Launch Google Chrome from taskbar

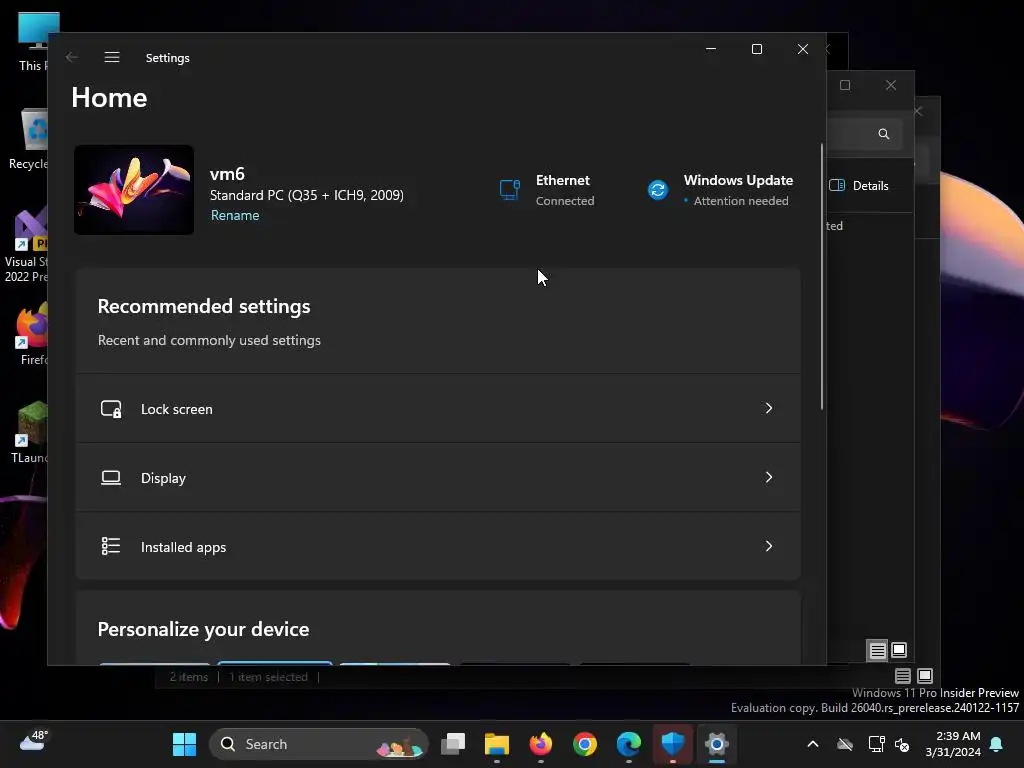[584, 744]
